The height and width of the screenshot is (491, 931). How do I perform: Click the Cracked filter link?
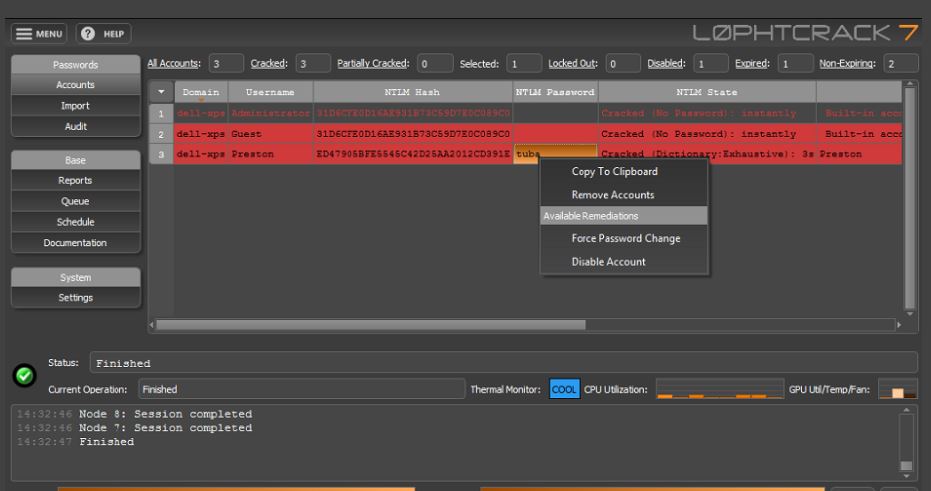click(269, 64)
